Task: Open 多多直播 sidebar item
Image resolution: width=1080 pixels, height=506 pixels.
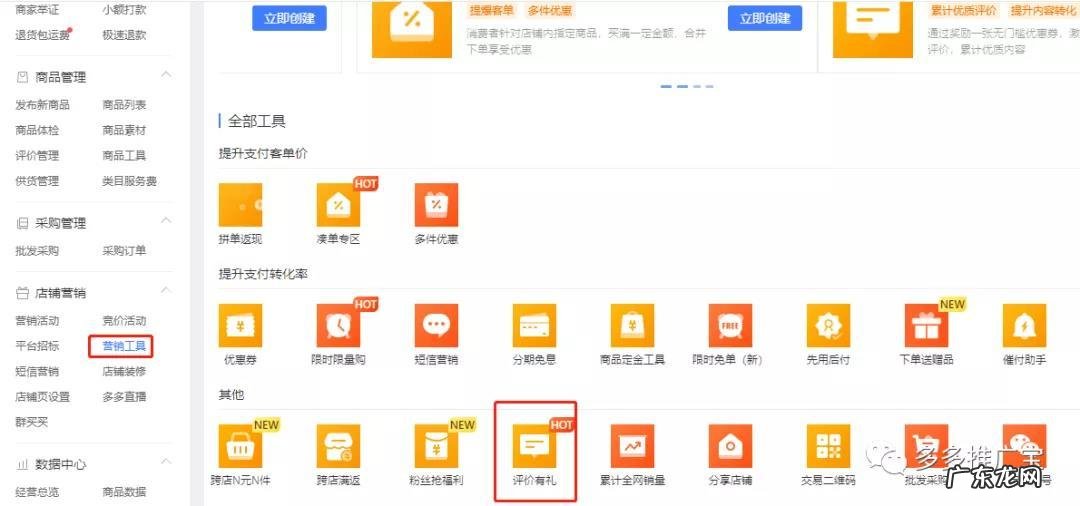Action: pos(124,397)
